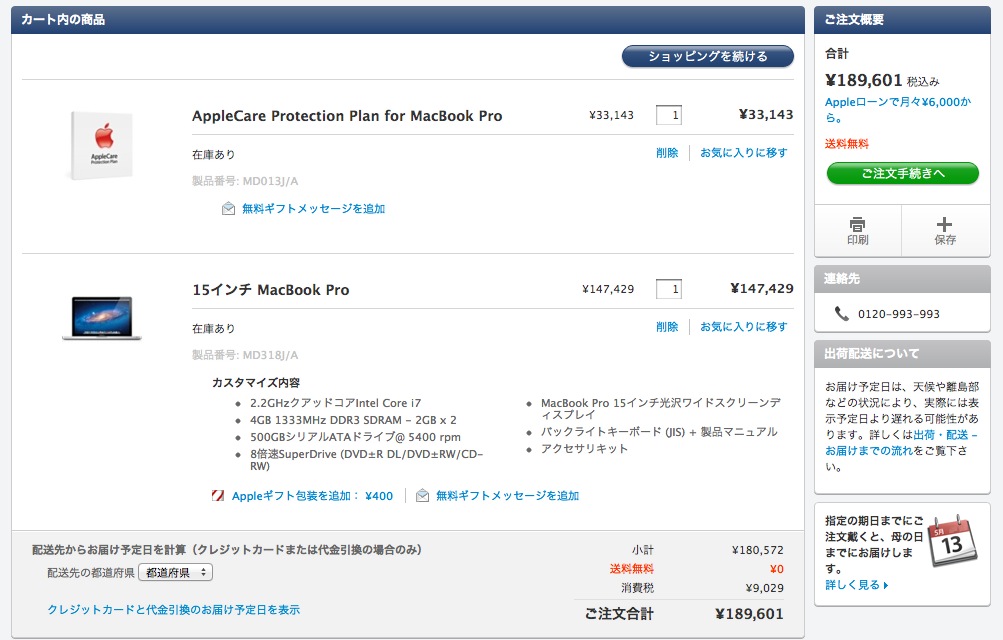Click the Apple gift wrap icon
This screenshot has width=1003, height=640.
pos(218,496)
